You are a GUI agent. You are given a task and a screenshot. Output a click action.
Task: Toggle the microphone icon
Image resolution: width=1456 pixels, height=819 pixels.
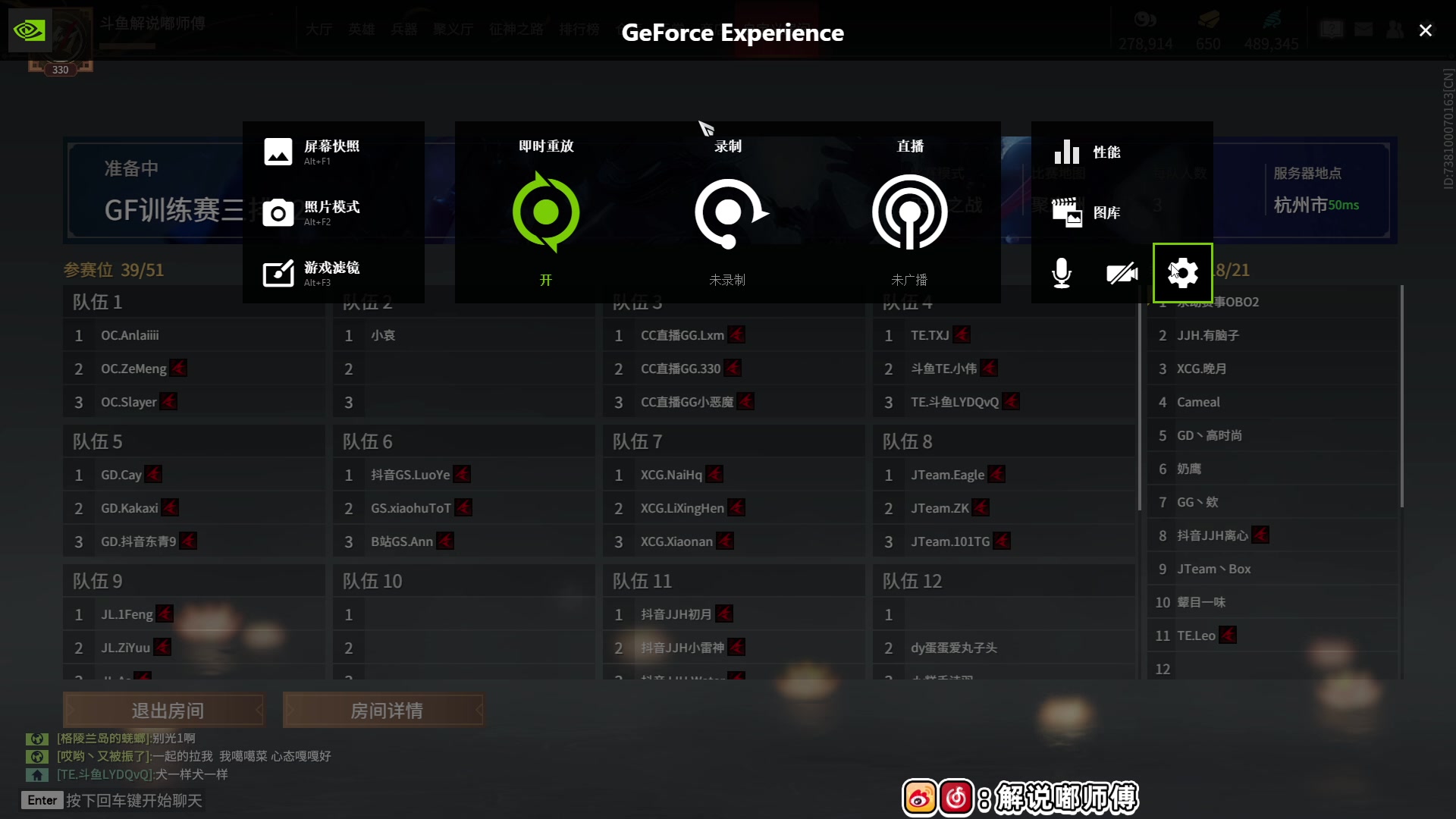point(1062,273)
